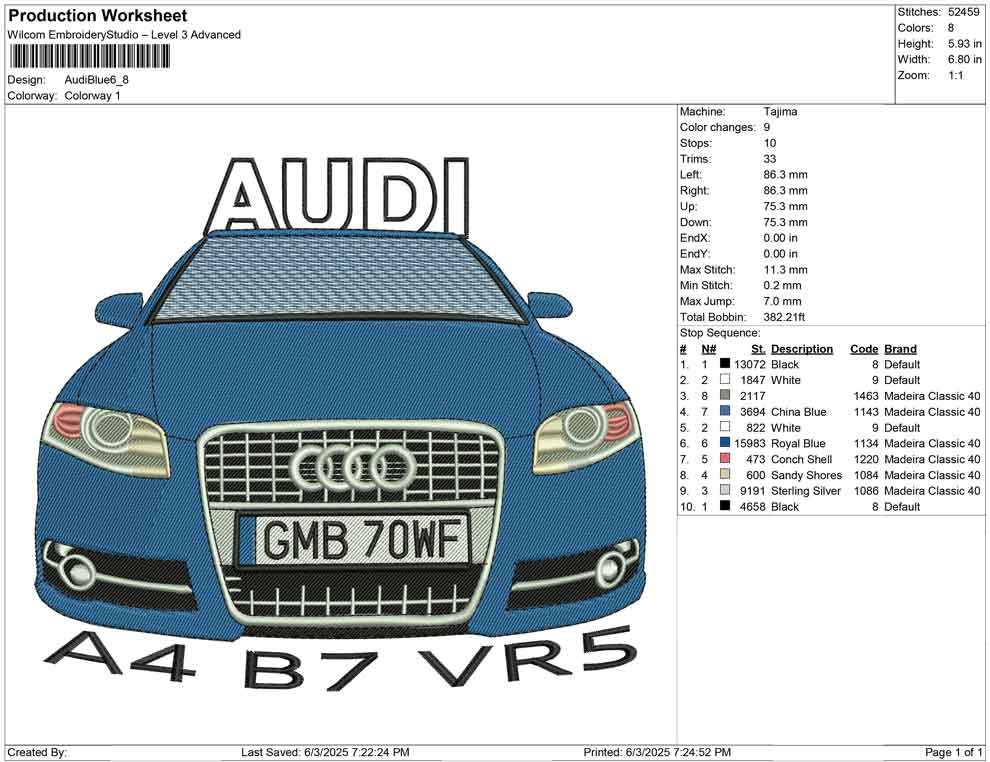Click thread code 1086

866,491
